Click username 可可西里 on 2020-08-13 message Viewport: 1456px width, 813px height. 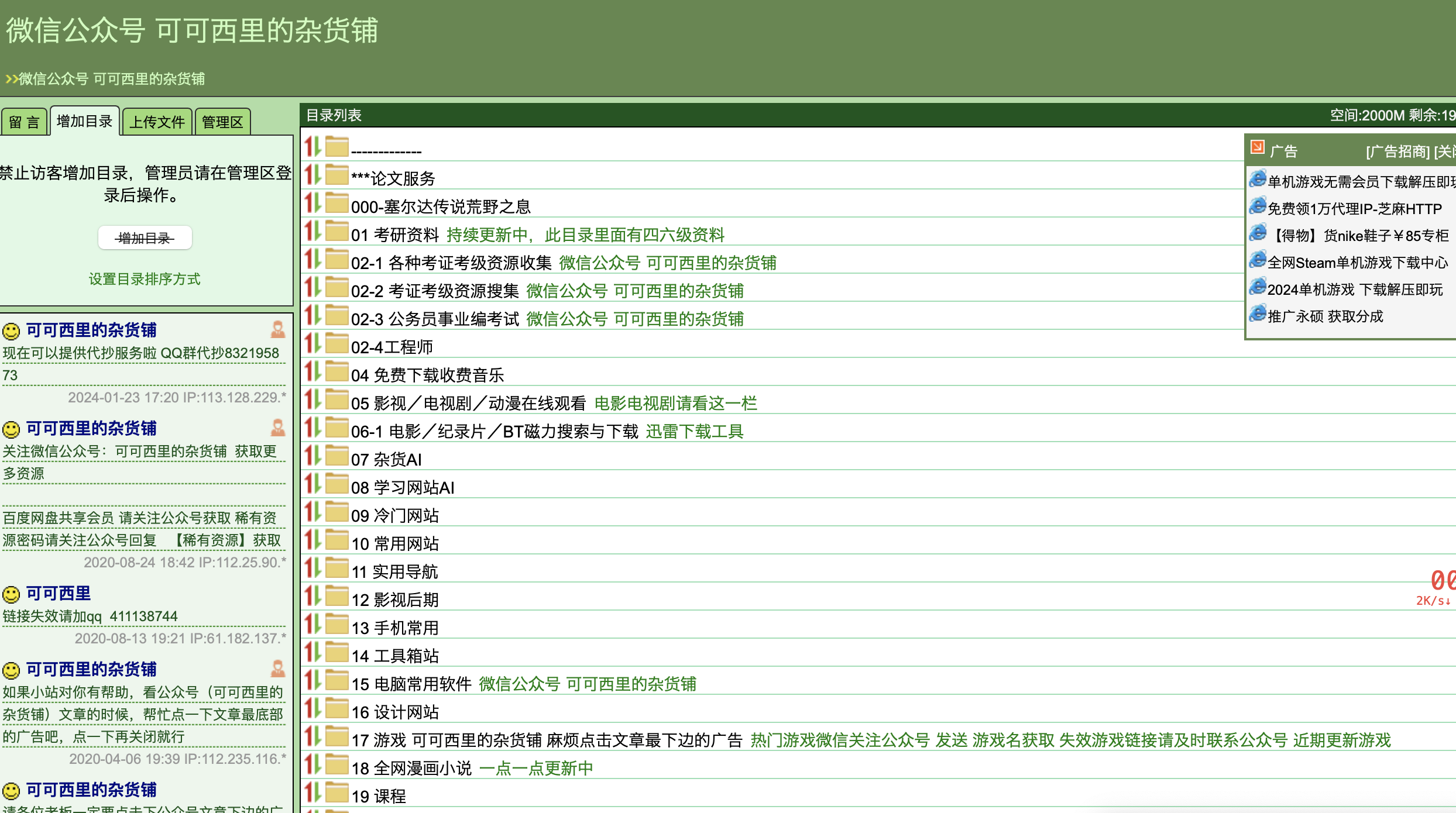point(59,594)
